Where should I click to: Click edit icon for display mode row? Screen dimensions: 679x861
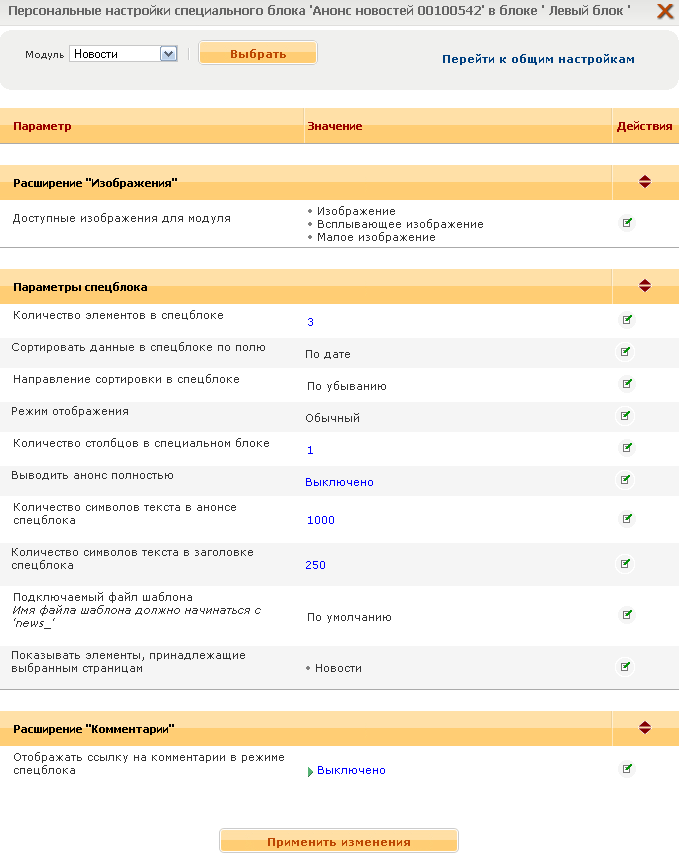click(x=626, y=416)
